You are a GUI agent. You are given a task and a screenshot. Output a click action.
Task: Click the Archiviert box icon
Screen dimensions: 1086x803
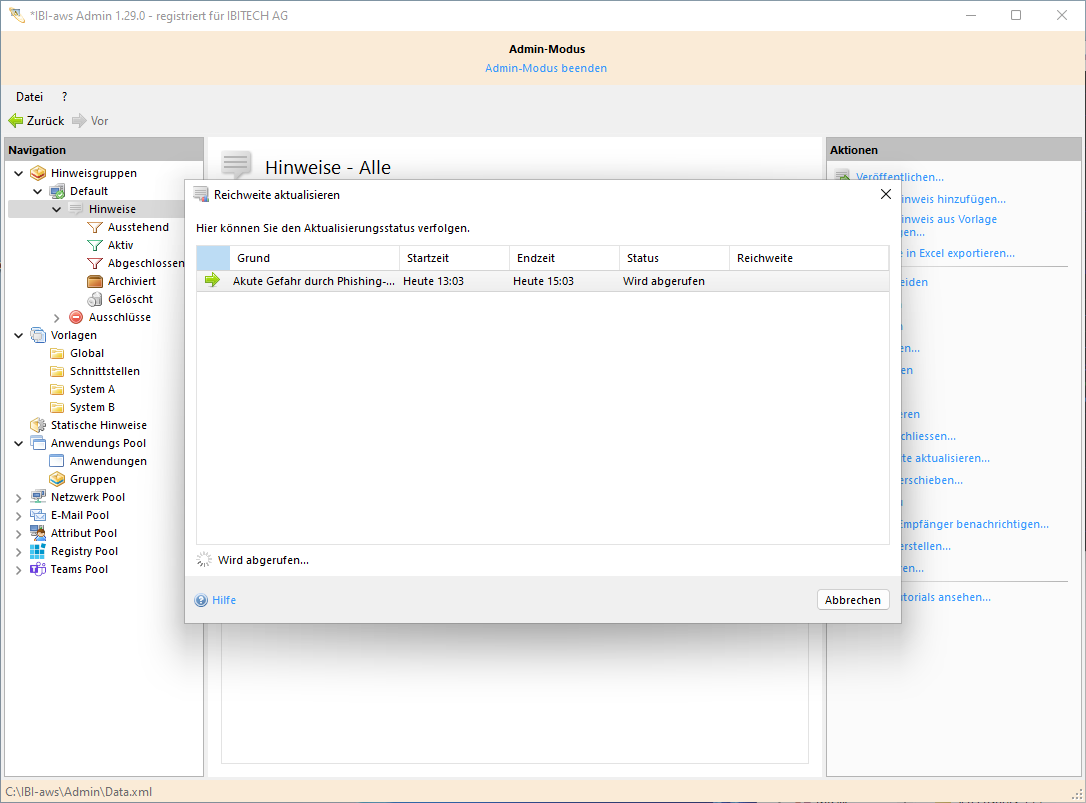point(95,281)
